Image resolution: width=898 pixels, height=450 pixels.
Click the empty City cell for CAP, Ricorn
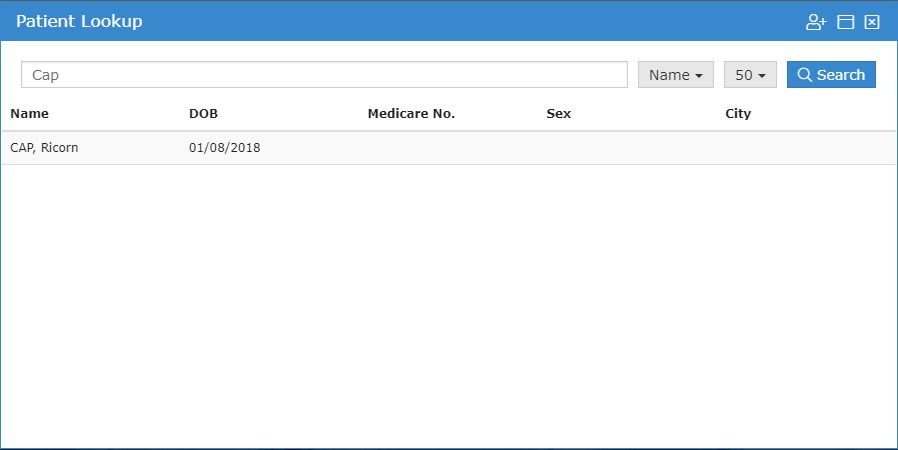pyautogui.click(x=808, y=148)
